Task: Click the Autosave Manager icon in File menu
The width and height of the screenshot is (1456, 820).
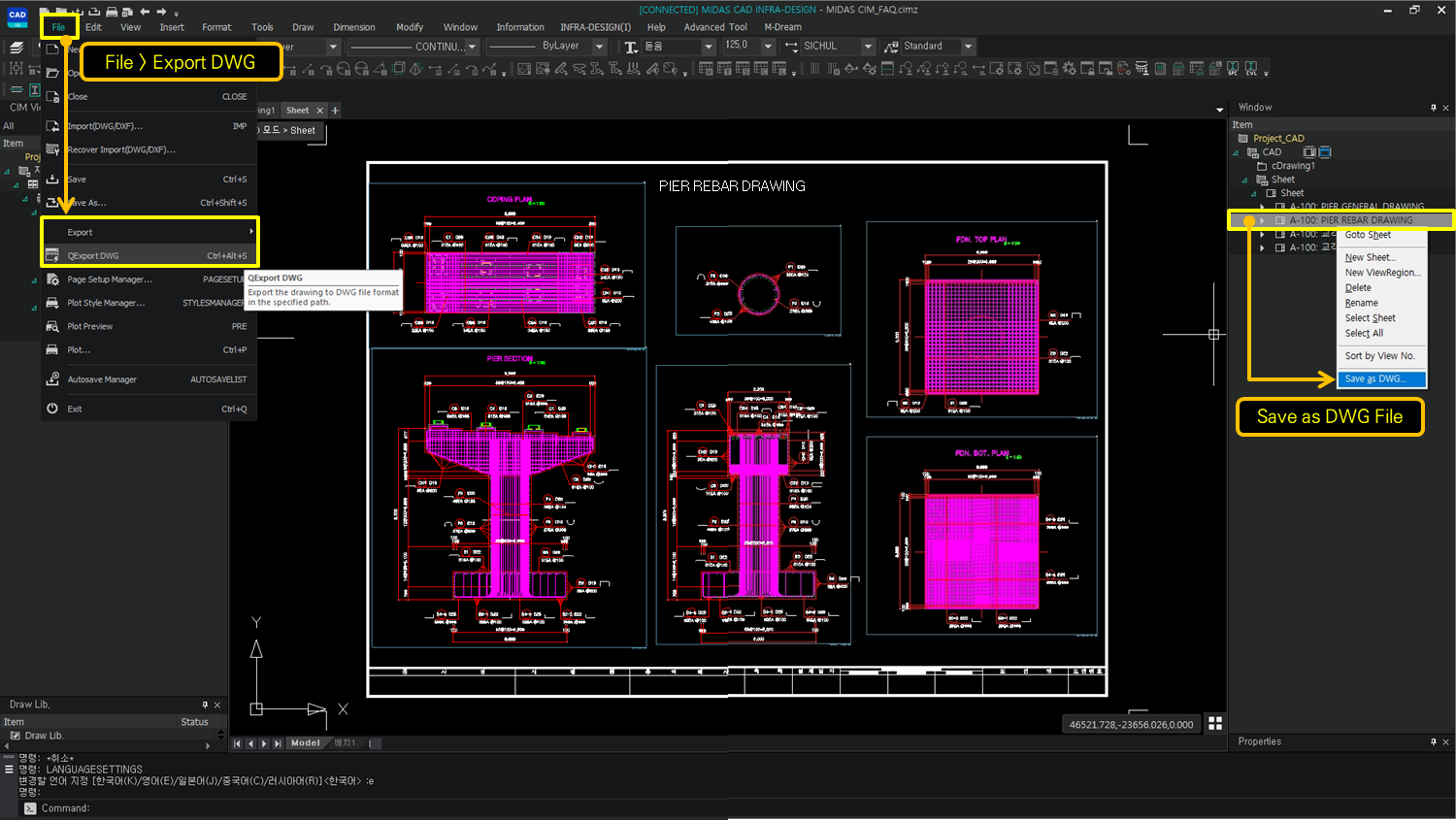Action: pos(53,379)
